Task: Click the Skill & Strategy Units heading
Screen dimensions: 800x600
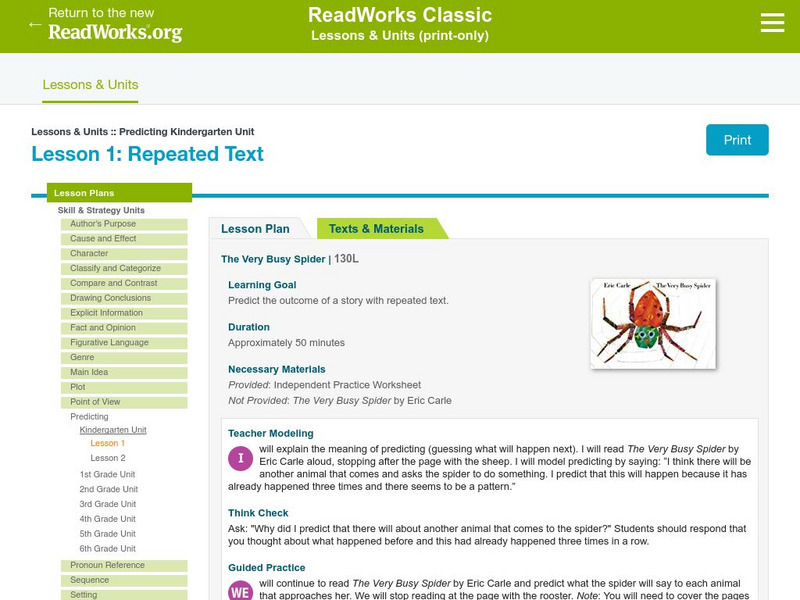Action: (101, 210)
